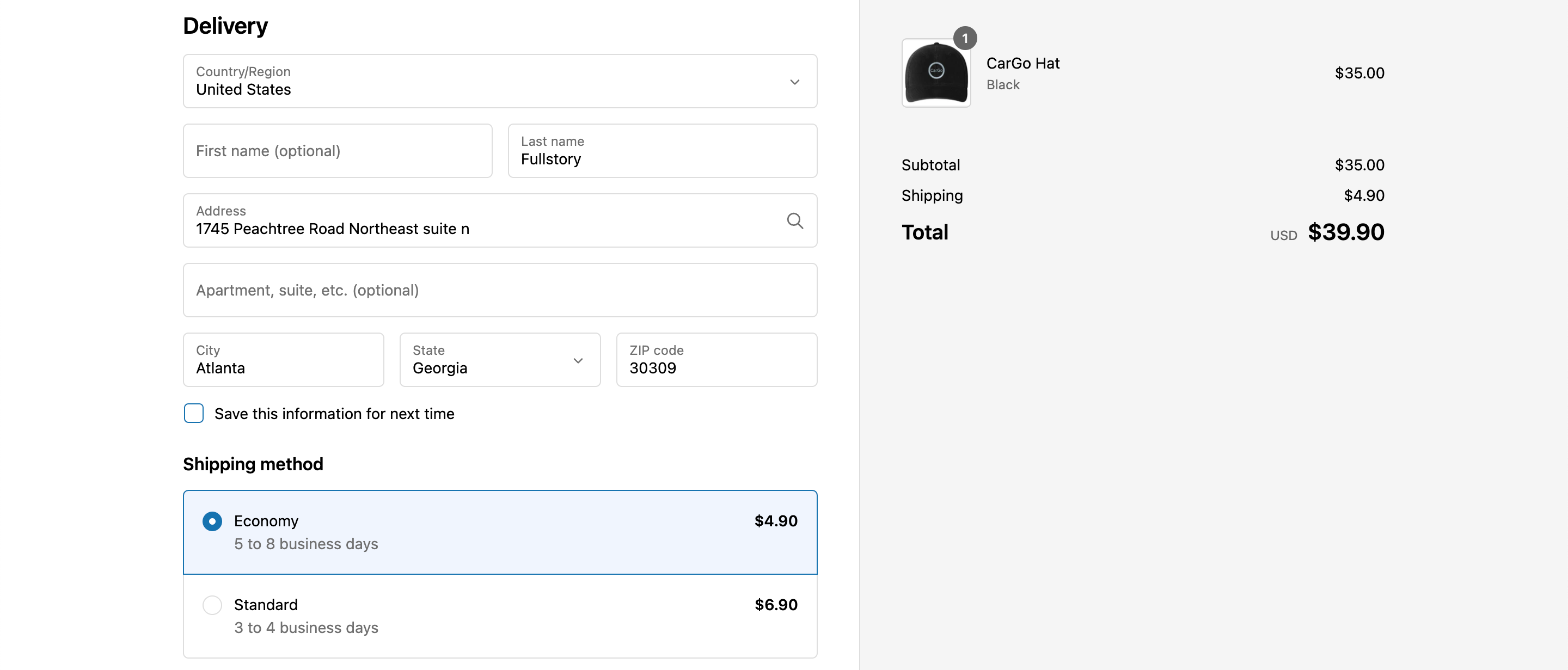This screenshot has height=670, width=1568.
Task: Select the Economy shipping radio button
Action: pos(212,521)
